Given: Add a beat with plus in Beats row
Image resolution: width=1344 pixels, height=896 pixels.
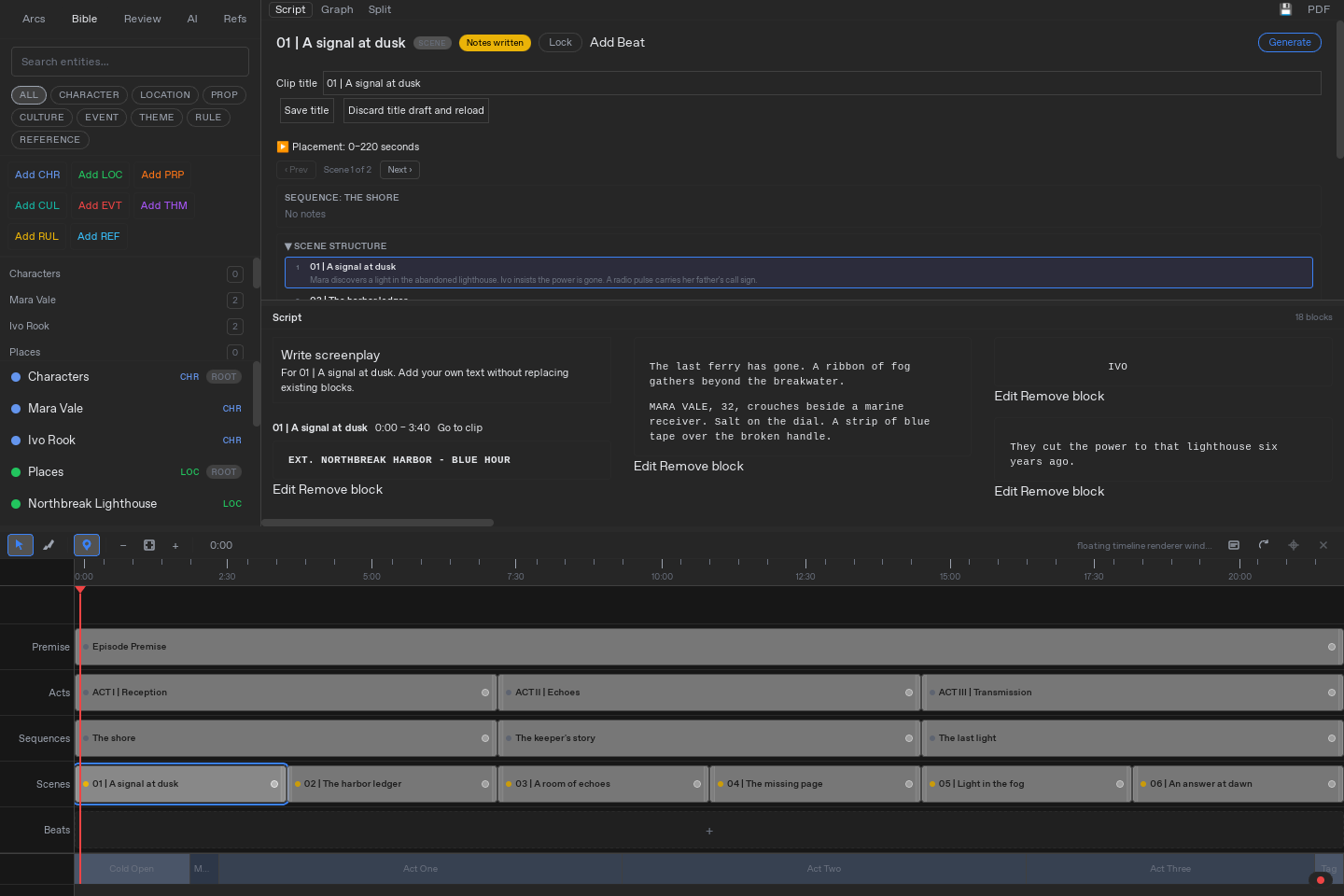Looking at the screenshot, I should (709, 831).
